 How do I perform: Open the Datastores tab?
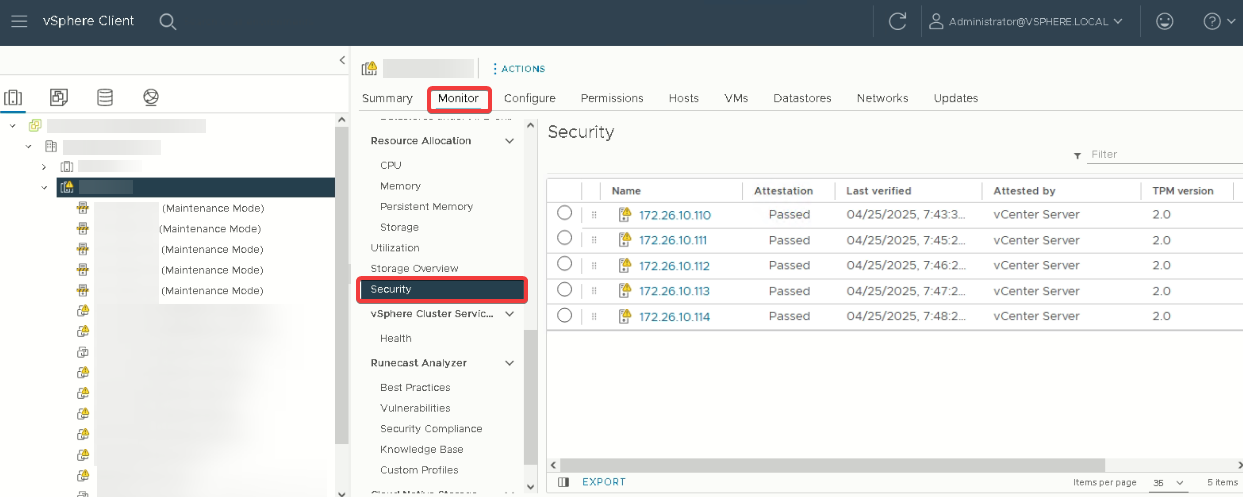tap(802, 98)
